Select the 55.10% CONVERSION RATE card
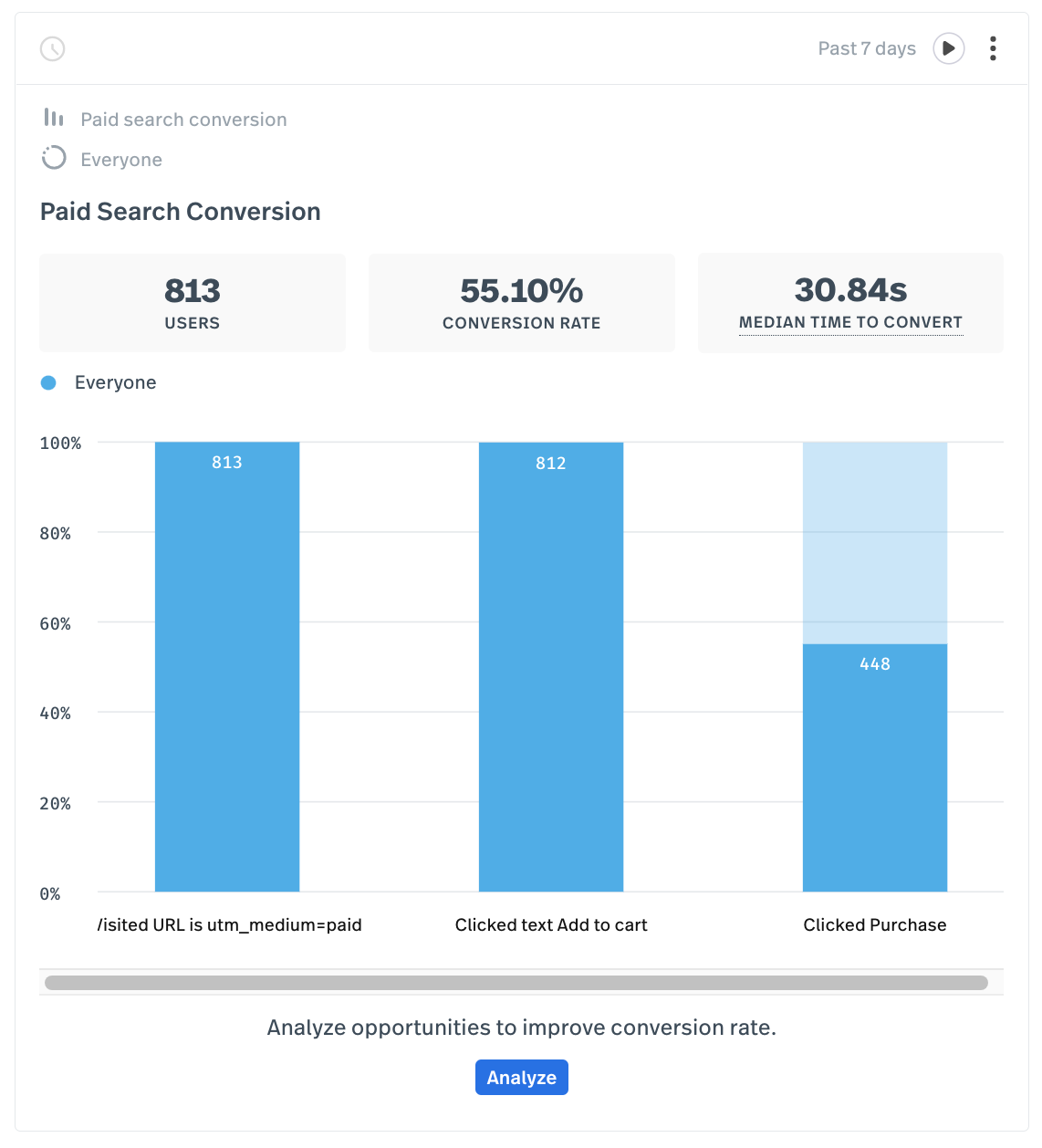This screenshot has width=1042, height=1148. click(x=521, y=302)
